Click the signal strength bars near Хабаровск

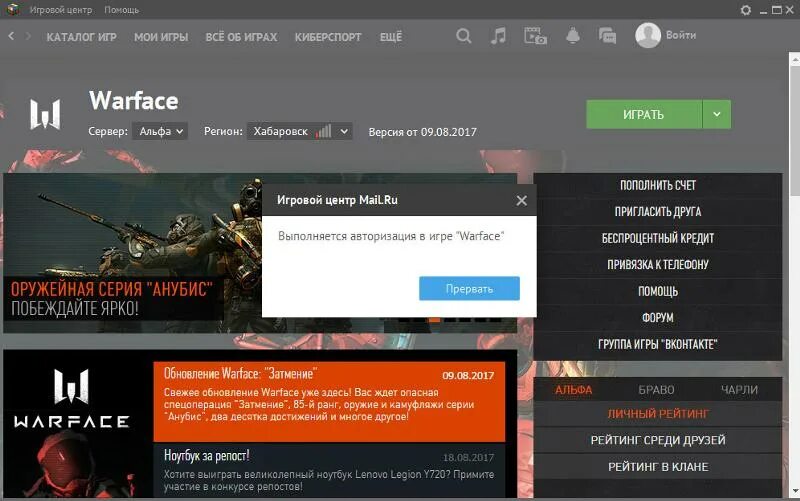(x=323, y=131)
